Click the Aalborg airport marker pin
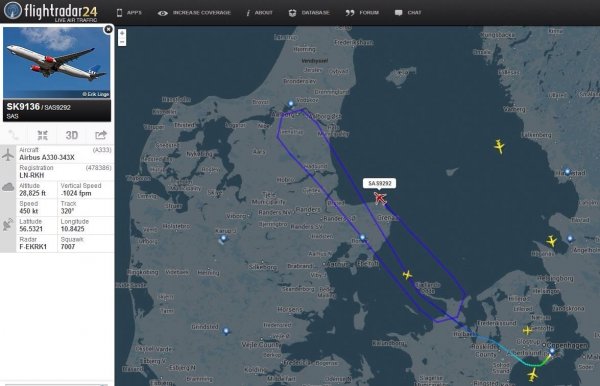 [291, 104]
